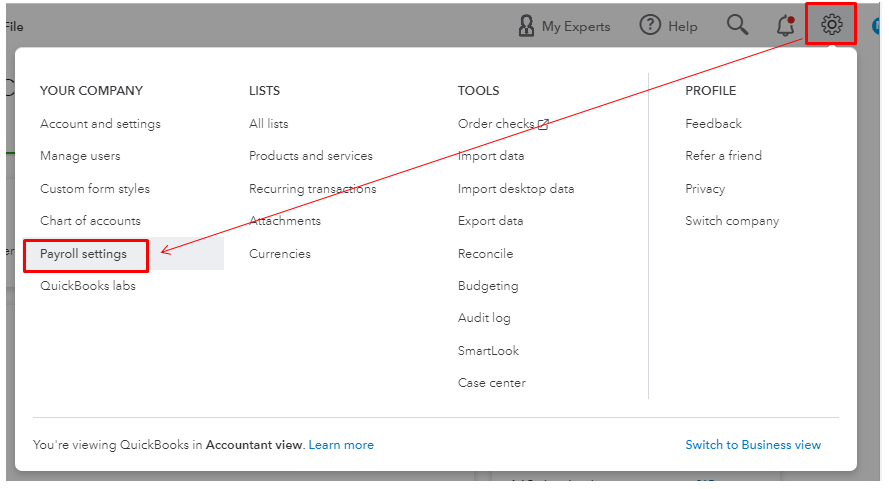The width and height of the screenshot is (889, 489).
Task: Open Account and settings
Action: coord(100,124)
